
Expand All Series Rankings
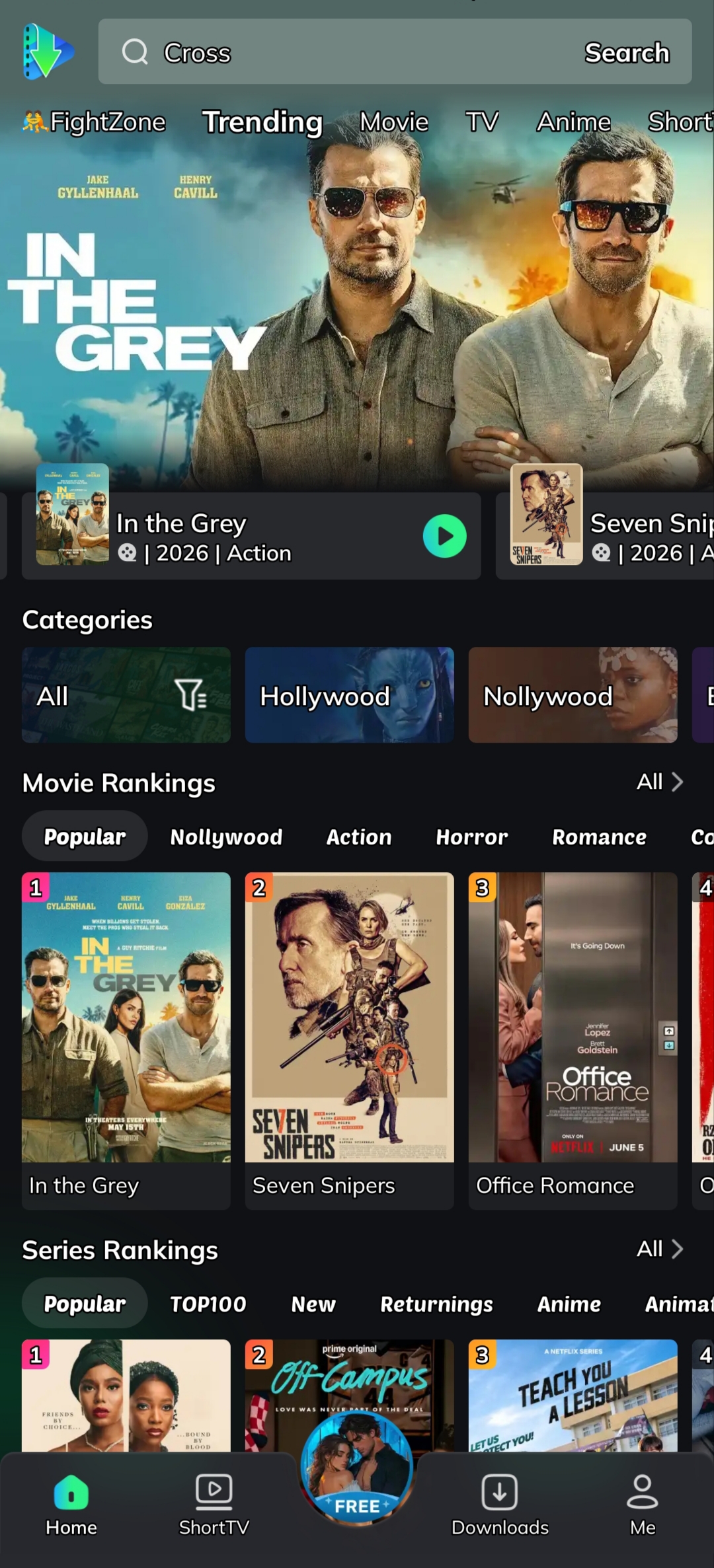[660, 1249]
